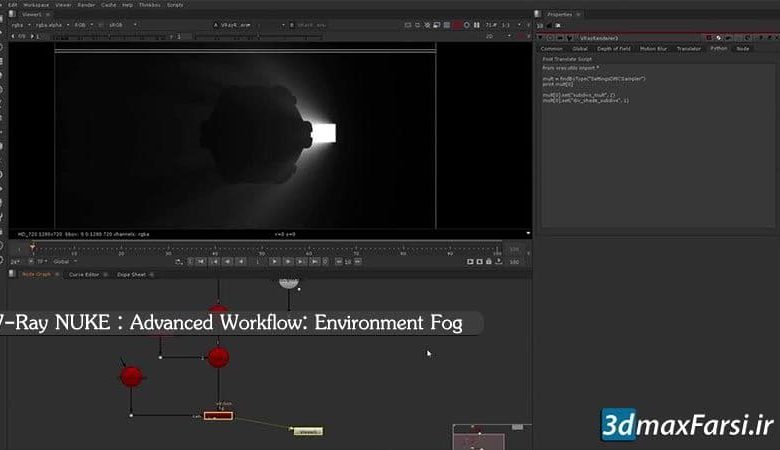Select the Node Graph tab
The height and width of the screenshot is (450, 780).
[36, 274]
